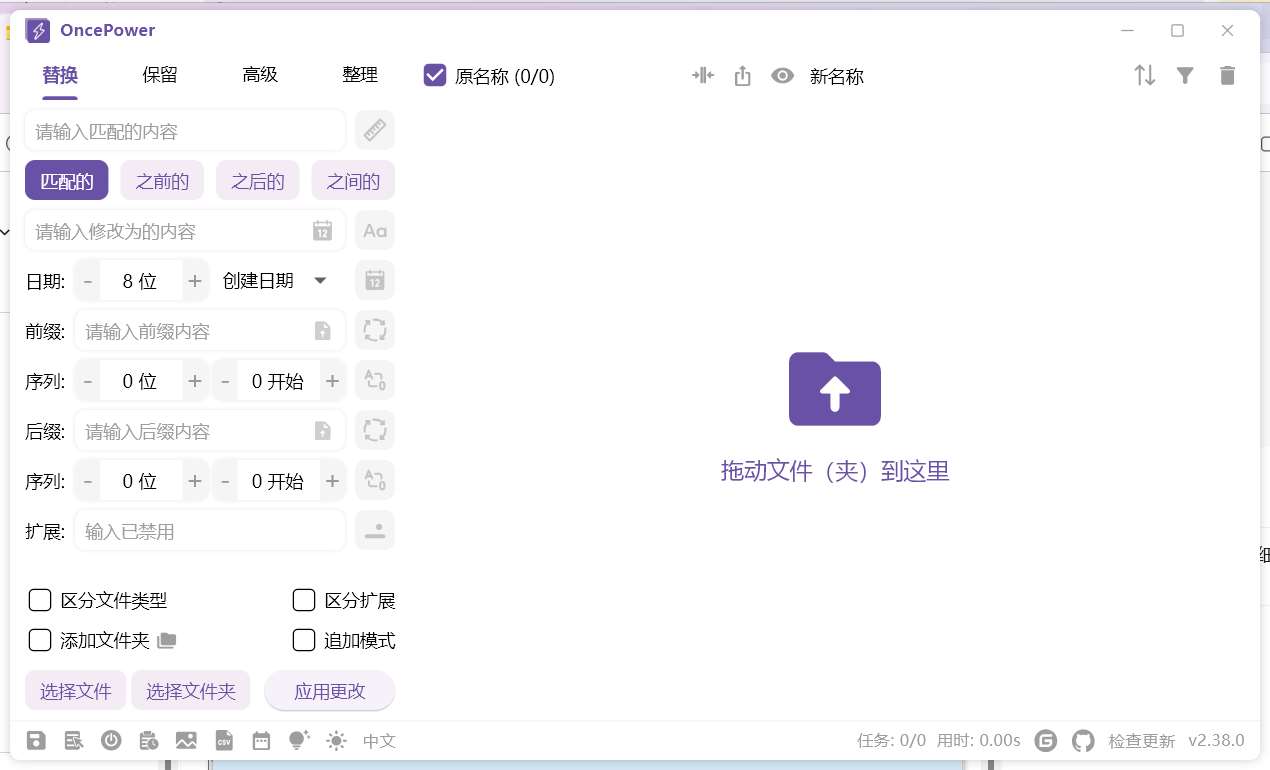Open the 整理 tab
The image size is (1270, 770).
coord(360,75)
